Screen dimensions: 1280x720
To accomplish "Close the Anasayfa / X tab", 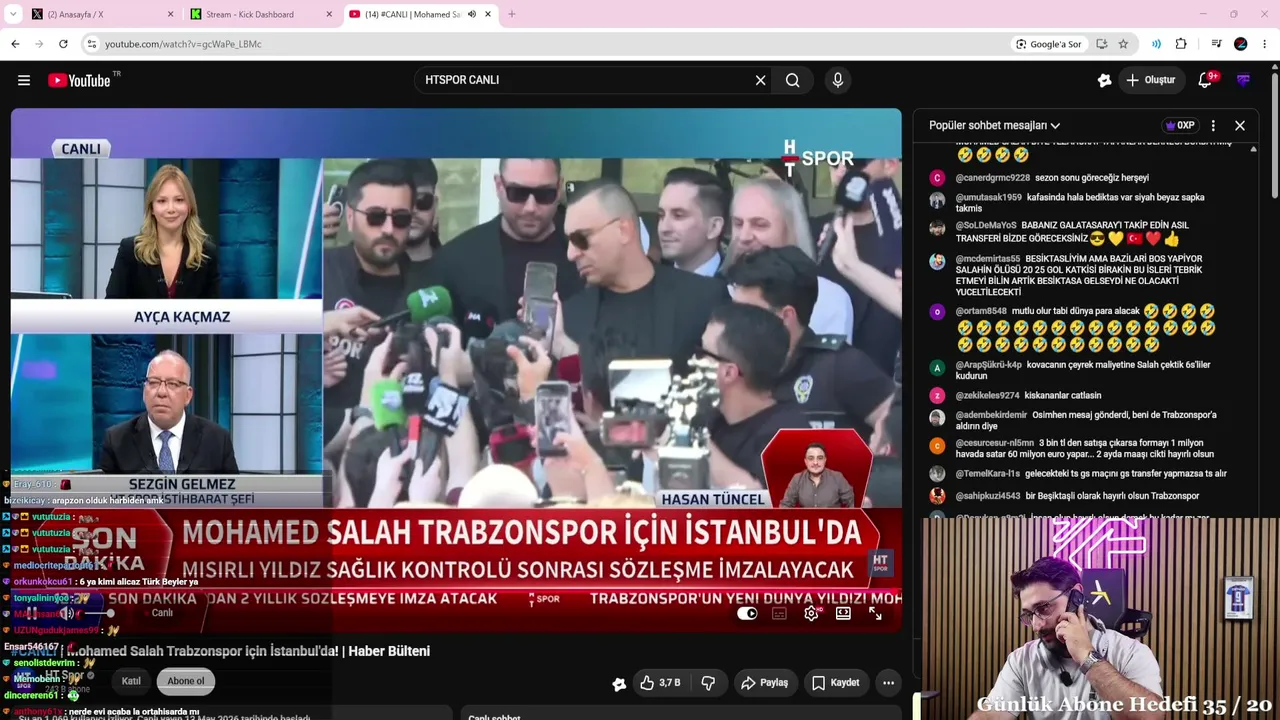I will pyautogui.click(x=170, y=14).
